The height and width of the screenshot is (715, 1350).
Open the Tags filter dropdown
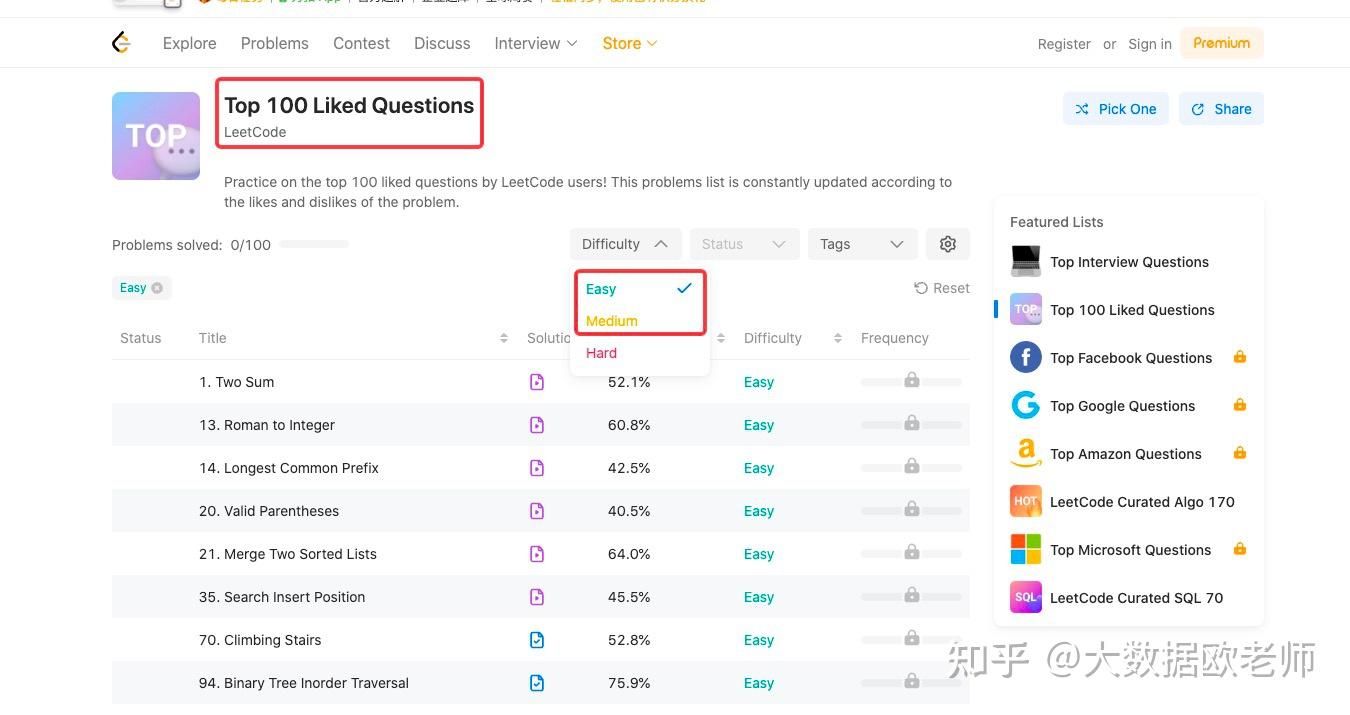862,243
